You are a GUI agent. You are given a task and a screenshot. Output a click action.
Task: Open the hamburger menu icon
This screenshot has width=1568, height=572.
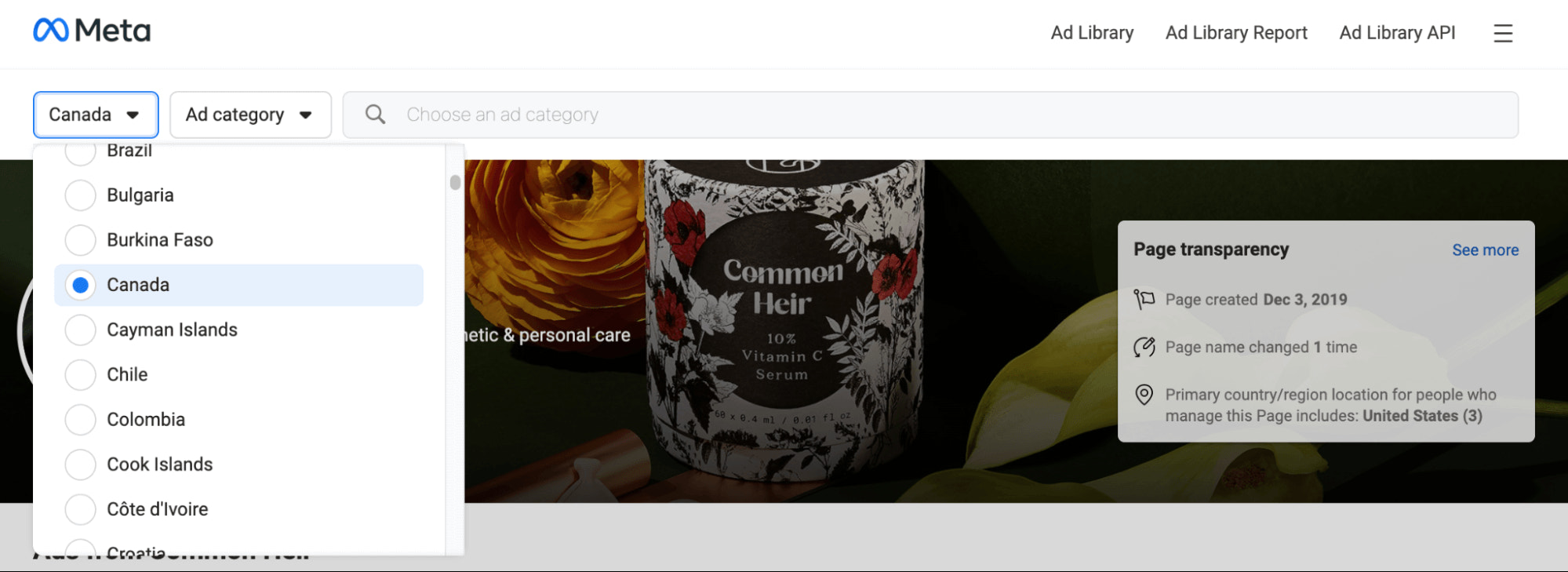click(1502, 33)
